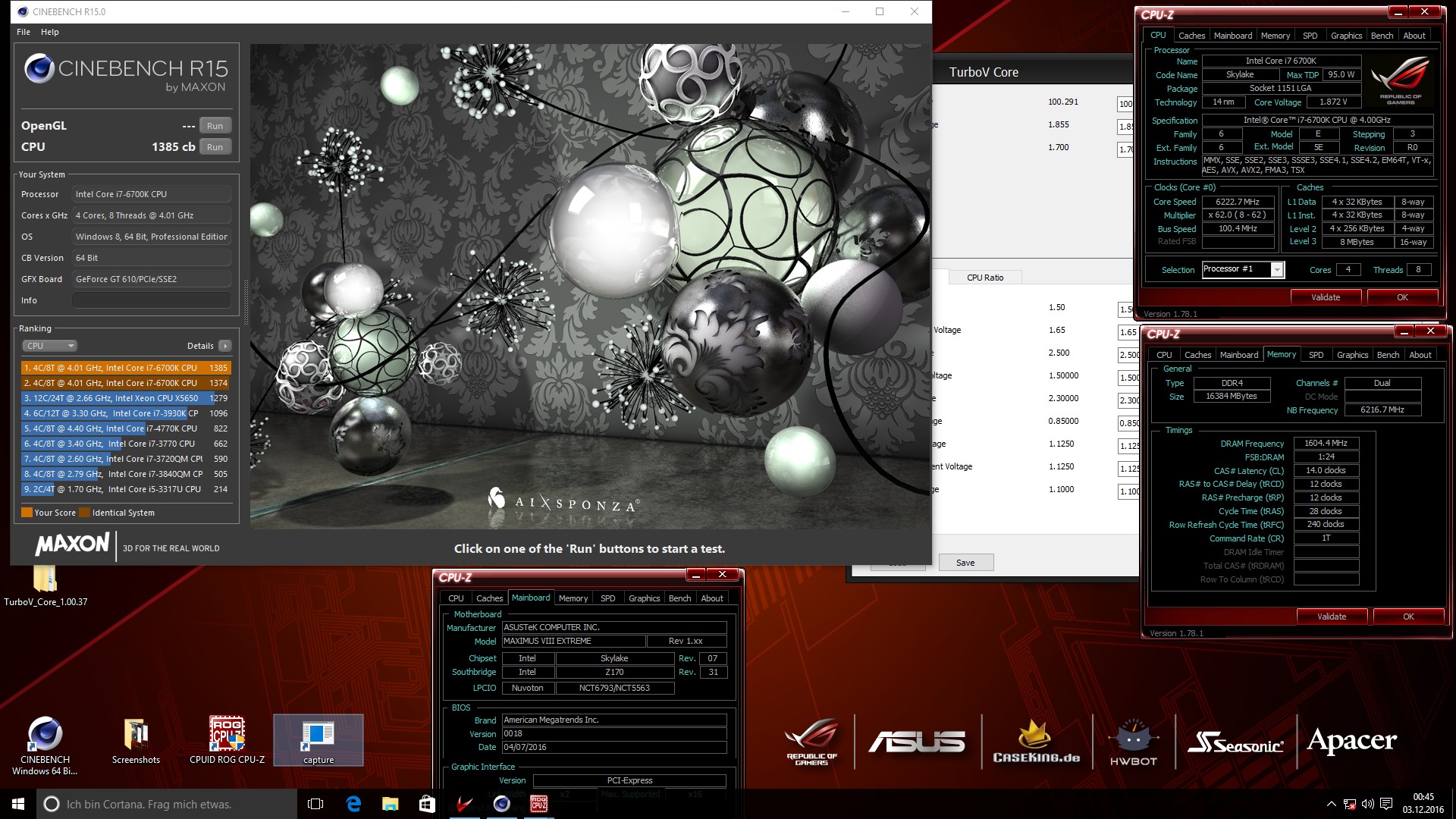Viewport: 1456px width, 819px height.
Task: Click the Cortana circle icon
Action: pyautogui.click(x=52, y=804)
